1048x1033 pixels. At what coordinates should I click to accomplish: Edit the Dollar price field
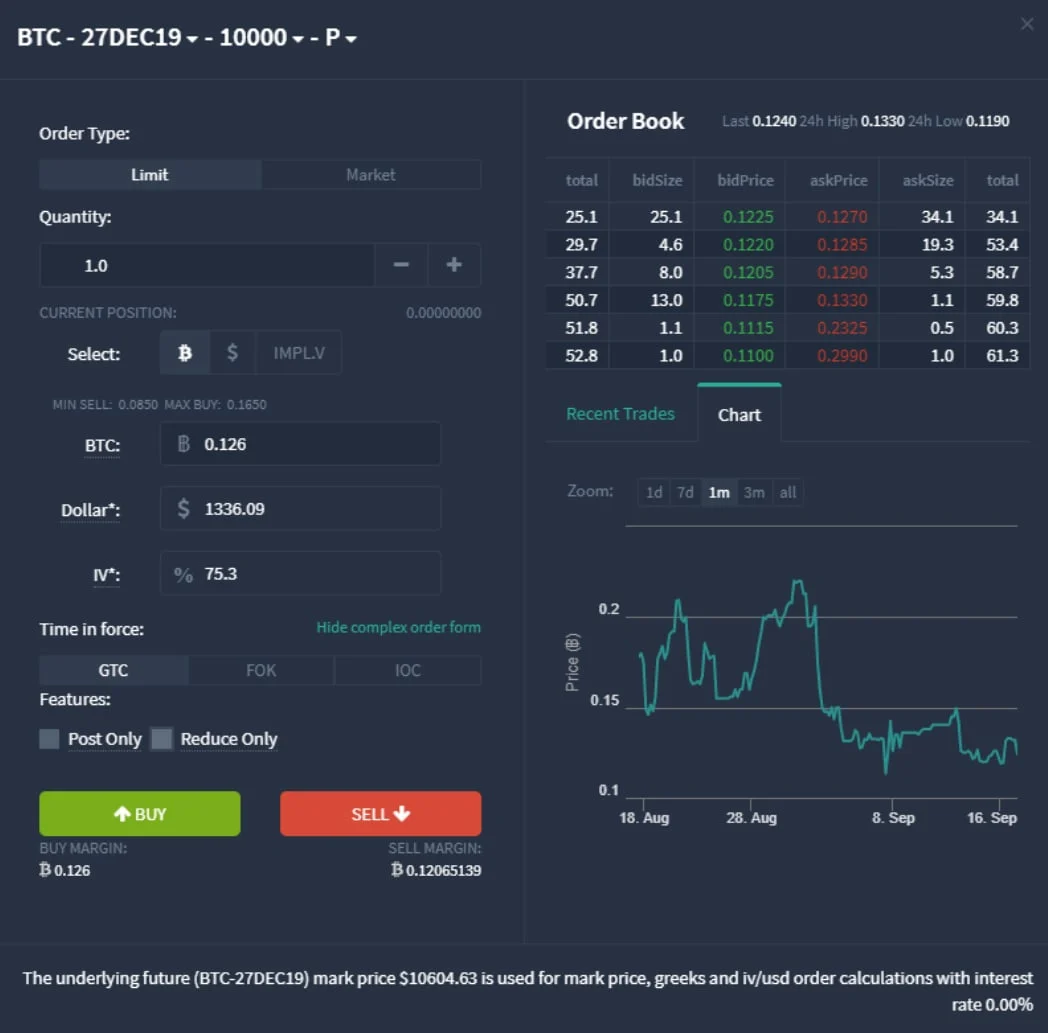[300, 508]
